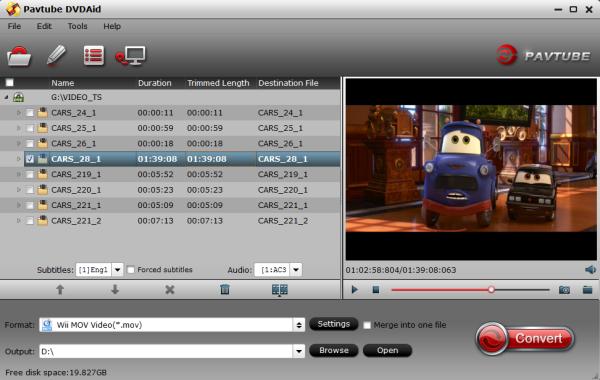
Task: Expand the CARS_25_1 row
Action: tap(18, 128)
